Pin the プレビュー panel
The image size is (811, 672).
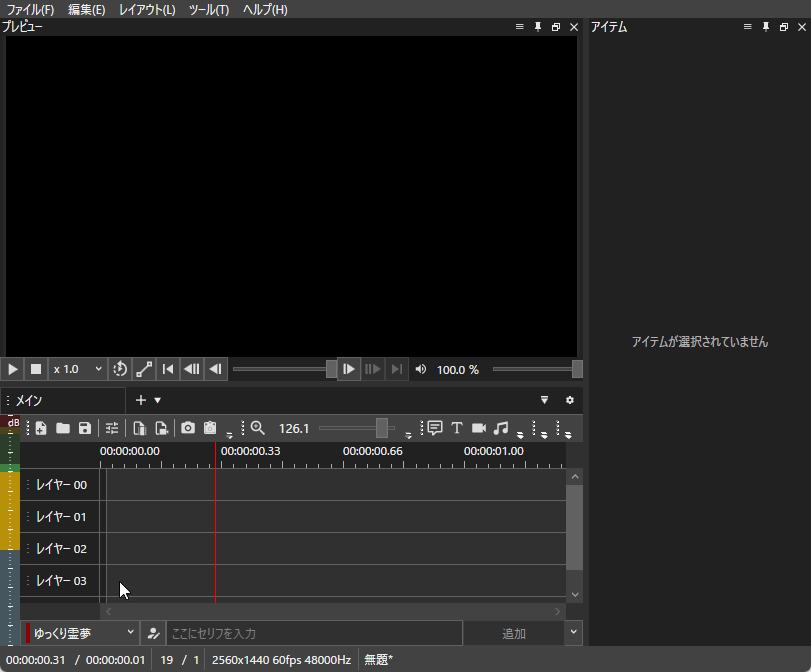537,27
